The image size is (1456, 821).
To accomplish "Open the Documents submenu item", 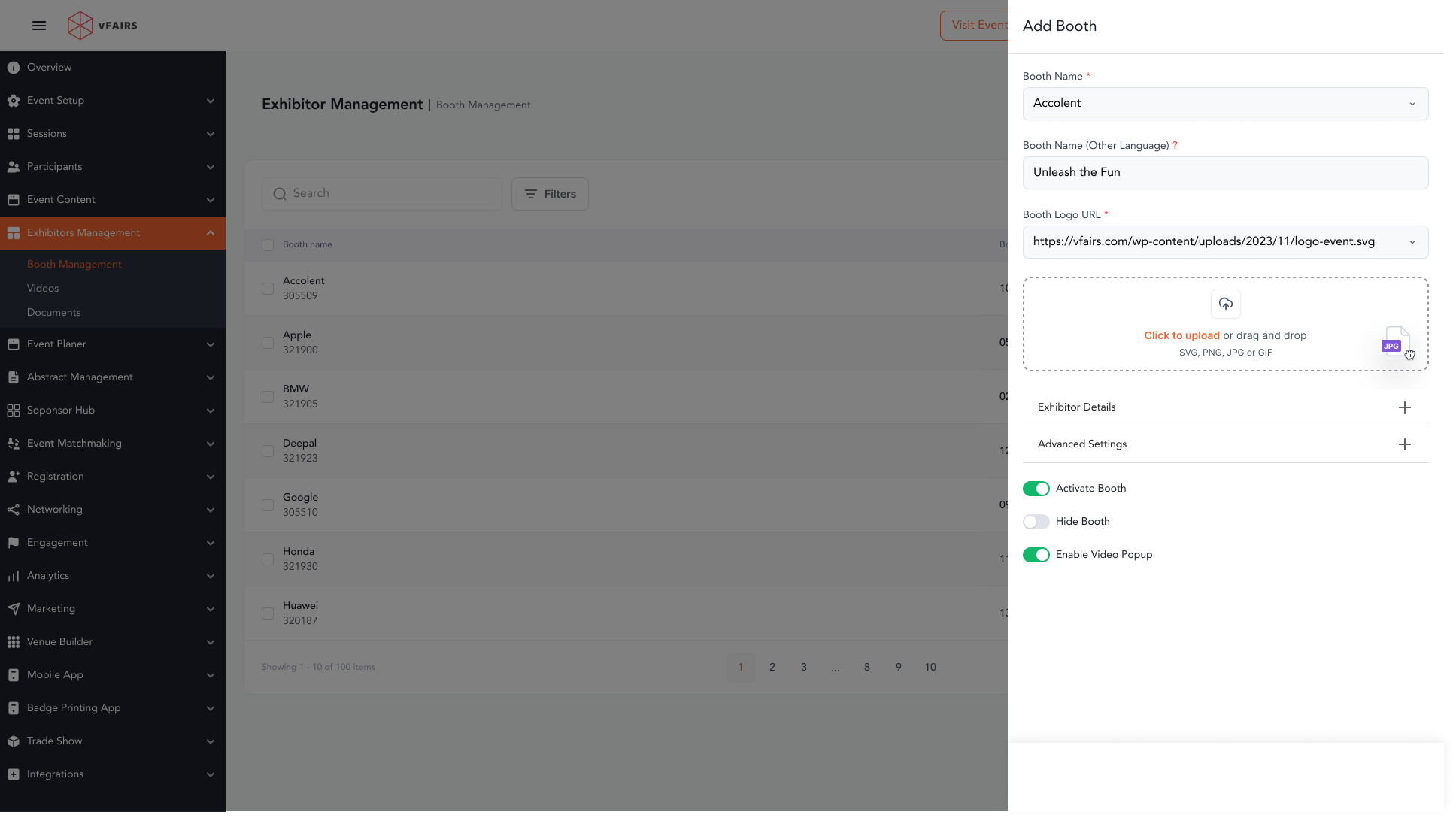I will pyautogui.click(x=53, y=312).
